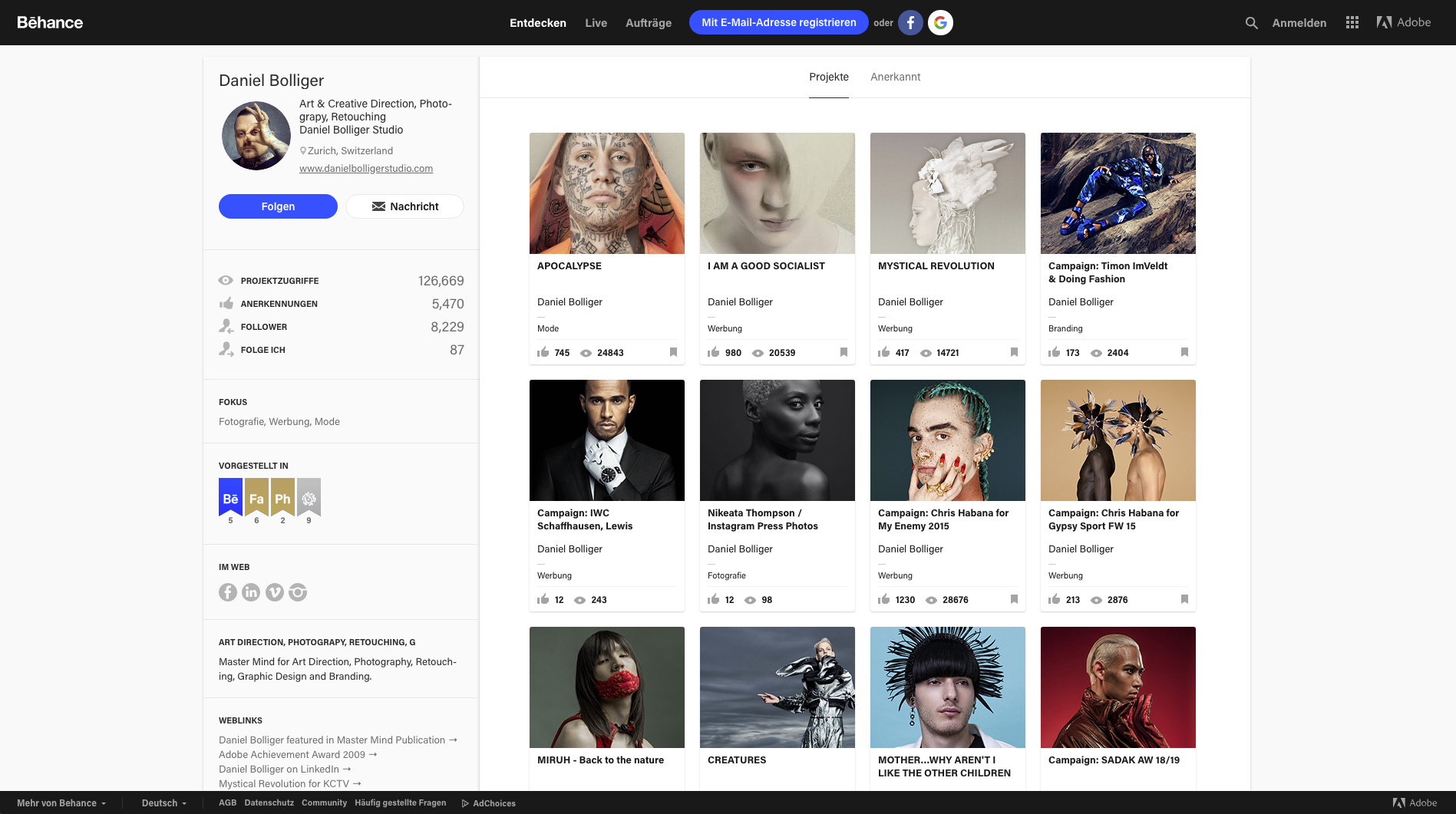Open the MOTHER...WHY AREN'T I thumbnail
This screenshot has height=814, width=1456.
coord(948,687)
